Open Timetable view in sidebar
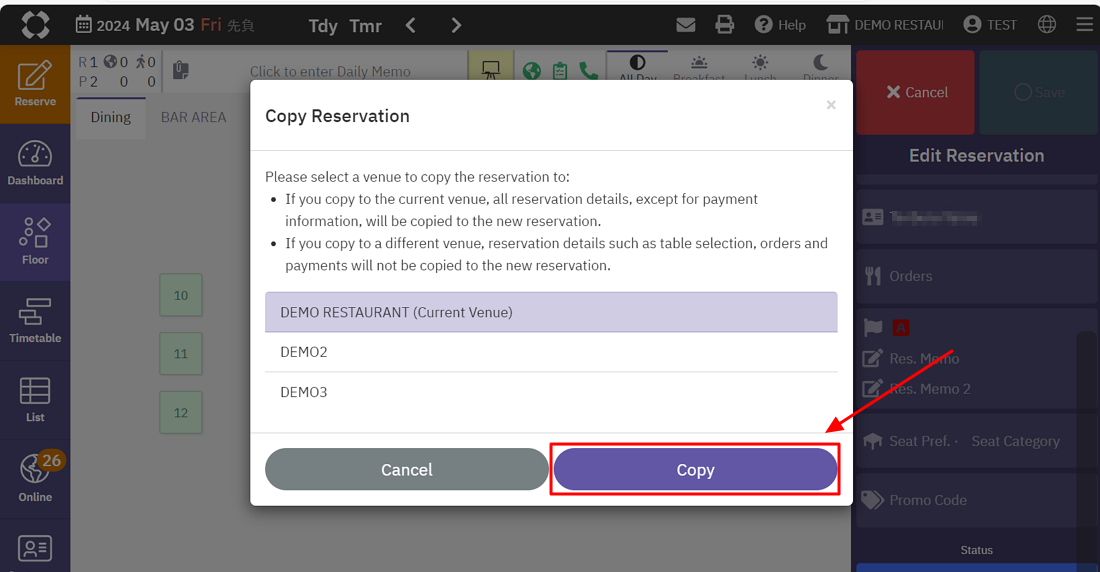Viewport: 1100px width, 572px height. pos(35,321)
